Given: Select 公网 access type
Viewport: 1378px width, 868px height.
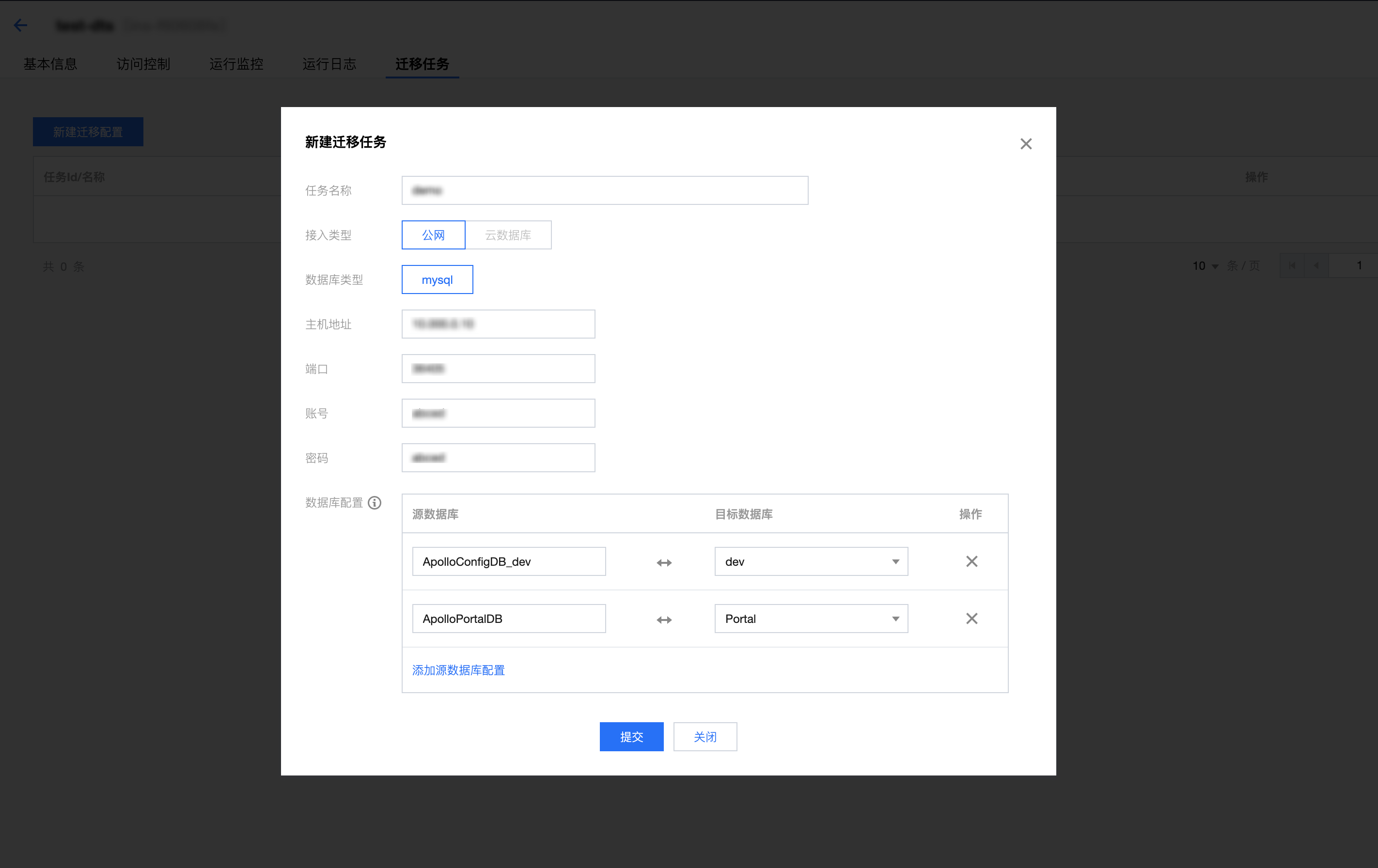Looking at the screenshot, I should coord(433,234).
